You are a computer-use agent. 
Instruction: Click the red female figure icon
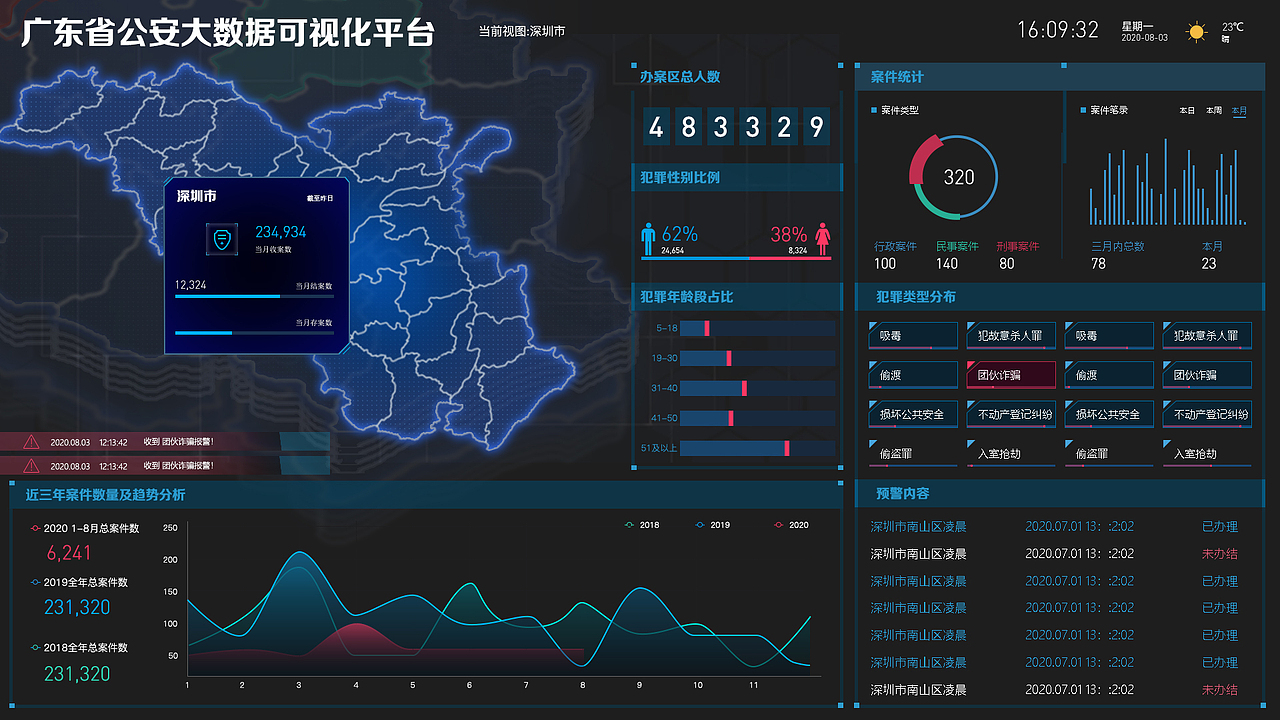click(823, 239)
